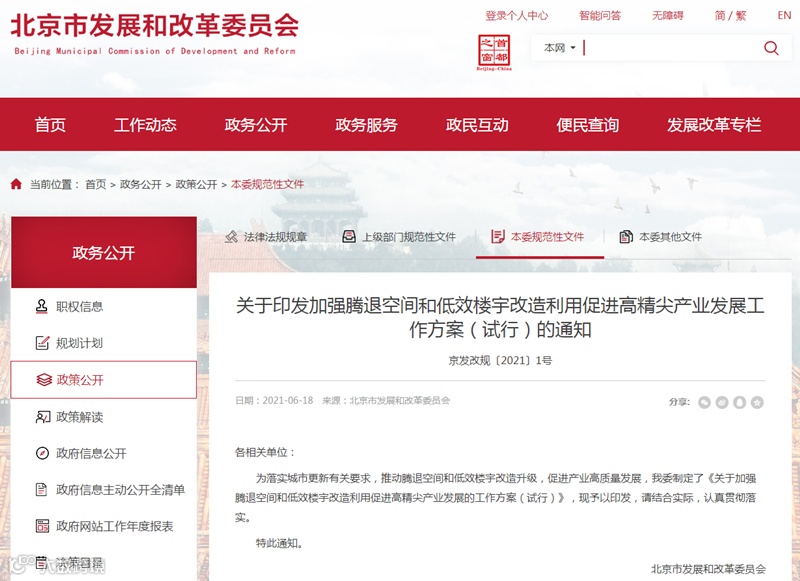Click the home icon in the breadcrumb
The image size is (800, 581).
tap(16, 184)
